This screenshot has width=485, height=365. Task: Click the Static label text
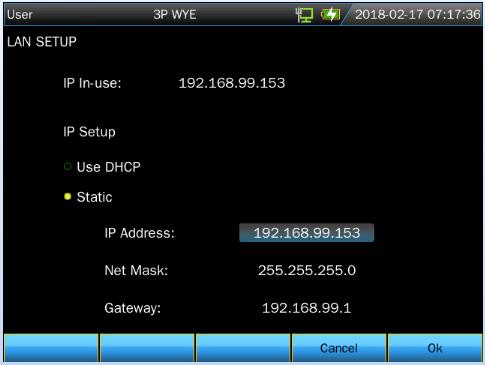coord(94,197)
